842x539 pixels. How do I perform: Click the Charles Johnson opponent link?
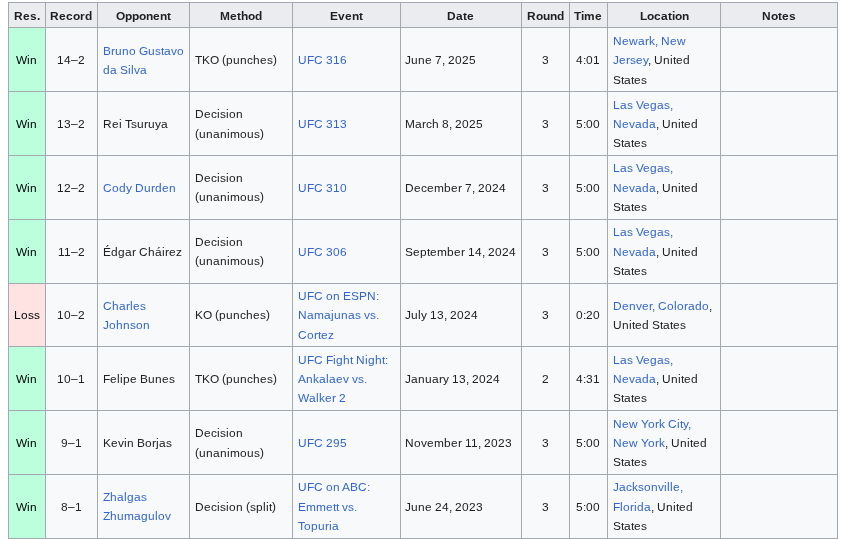coord(126,315)
